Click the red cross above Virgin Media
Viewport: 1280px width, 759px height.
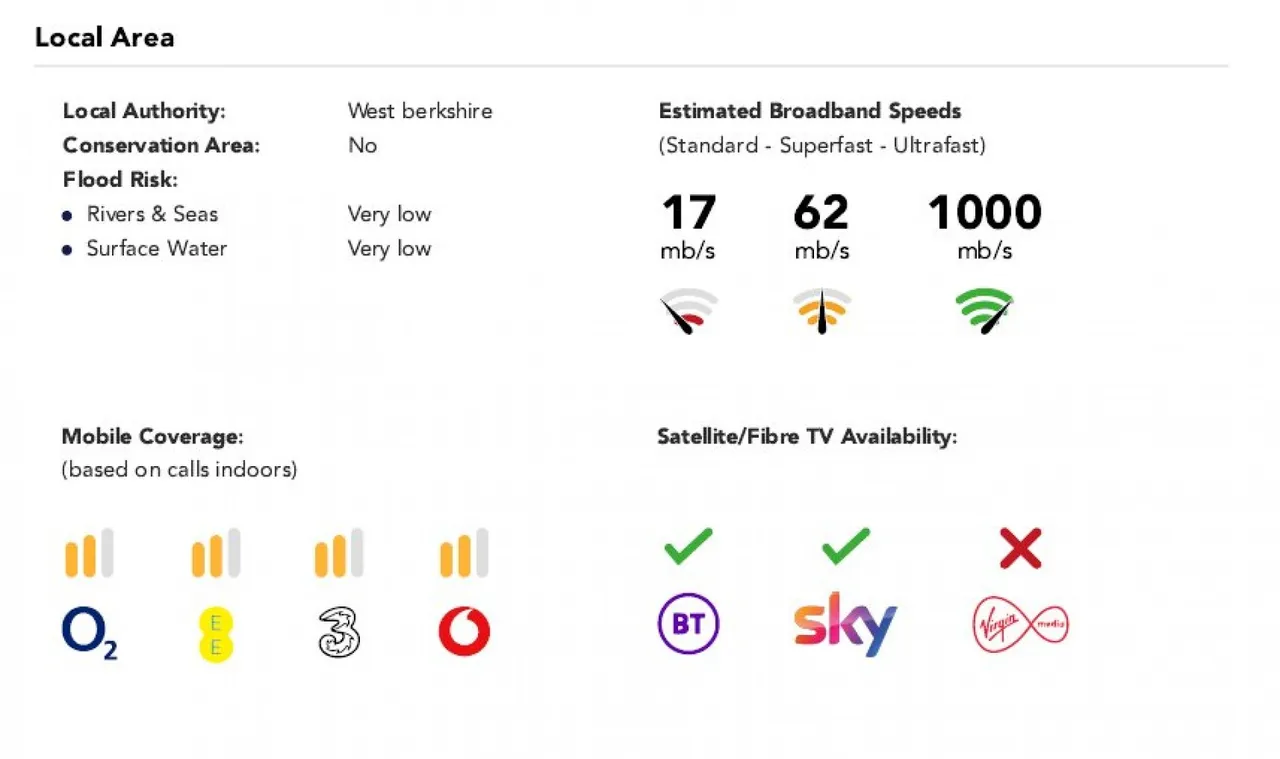tap(1021, 548)
